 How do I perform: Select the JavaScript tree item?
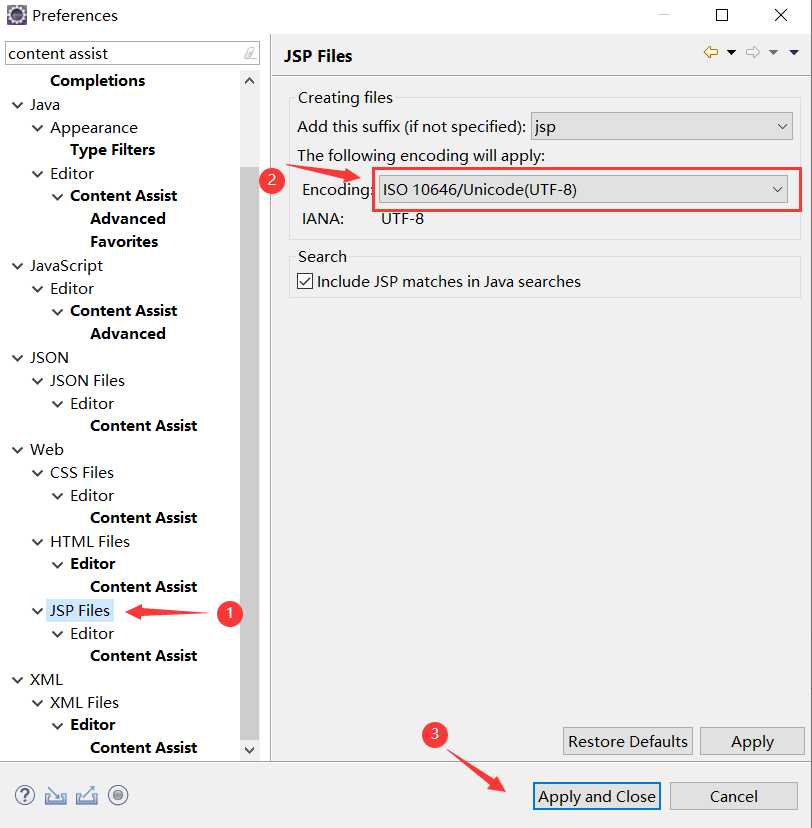tap(66, 265)
